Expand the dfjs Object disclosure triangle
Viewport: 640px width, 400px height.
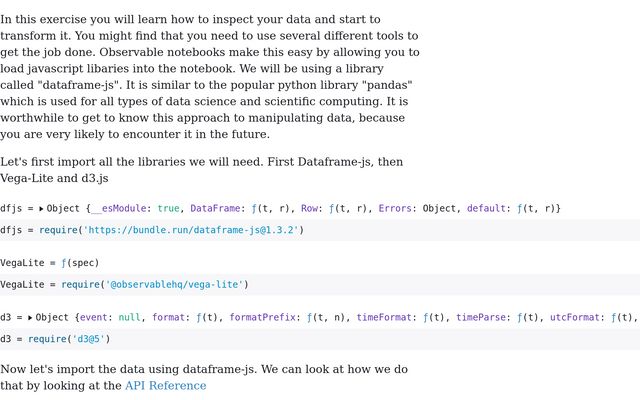click(41, 209)
